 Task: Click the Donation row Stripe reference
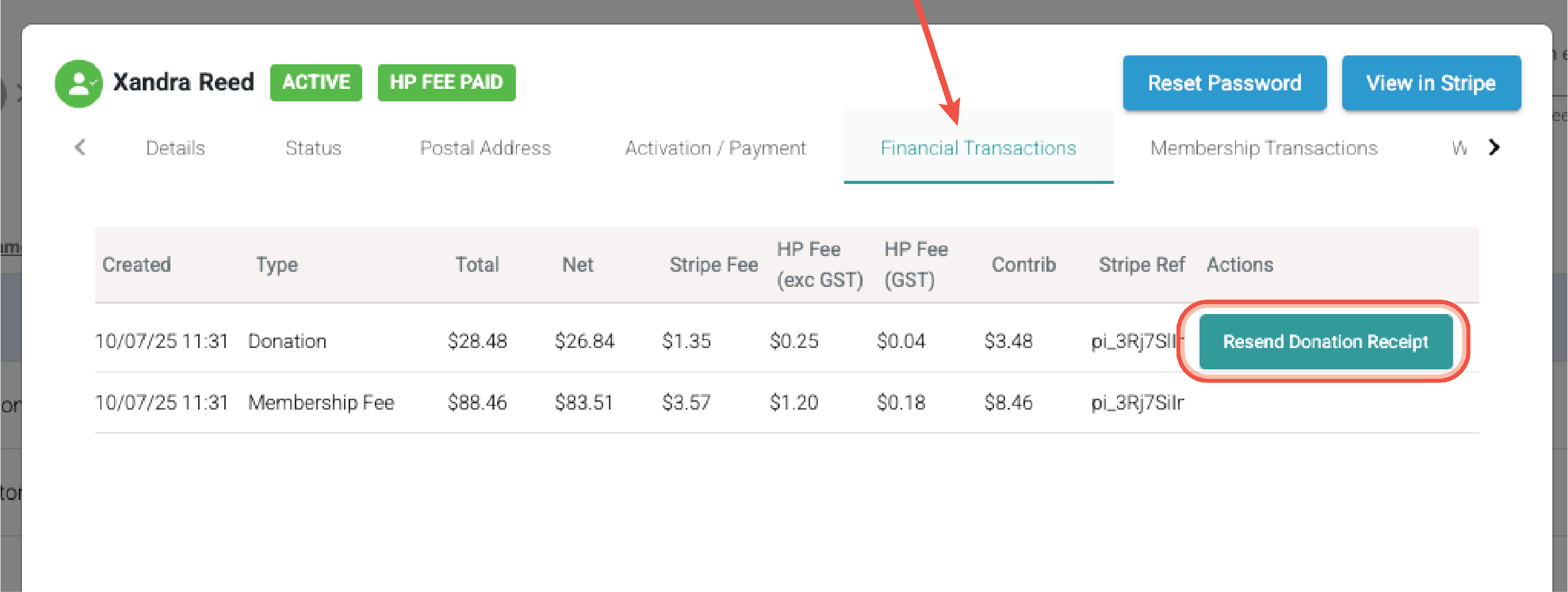pos(1137,342)
